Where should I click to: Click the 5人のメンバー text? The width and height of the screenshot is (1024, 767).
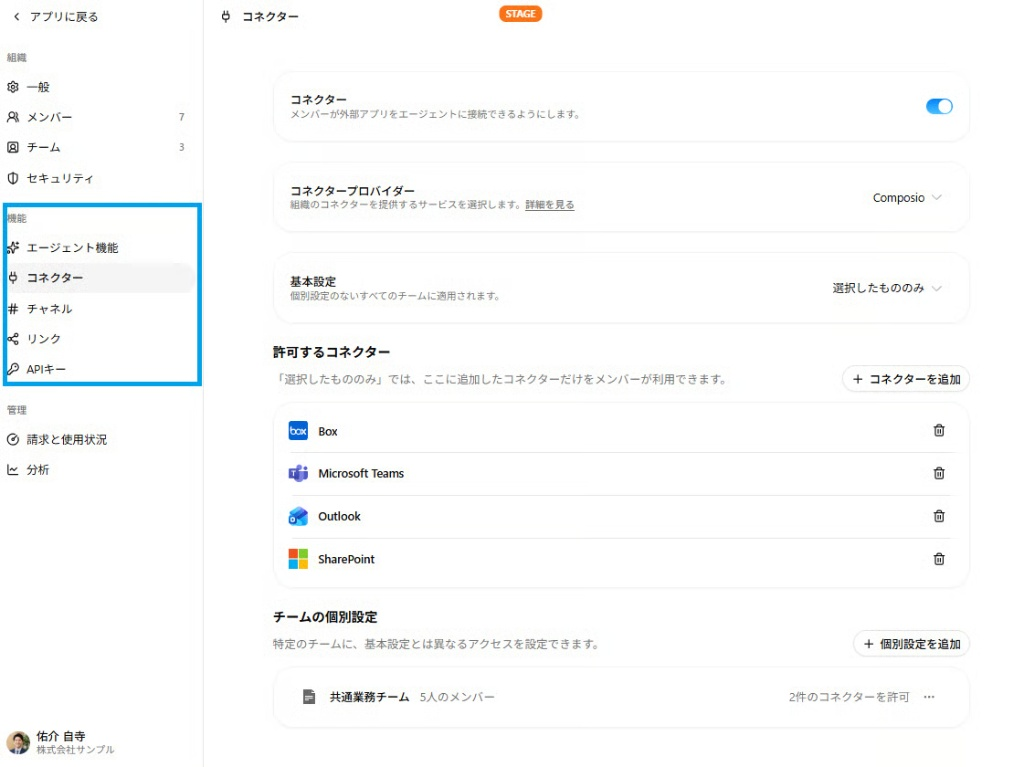(x=456, y=697)
